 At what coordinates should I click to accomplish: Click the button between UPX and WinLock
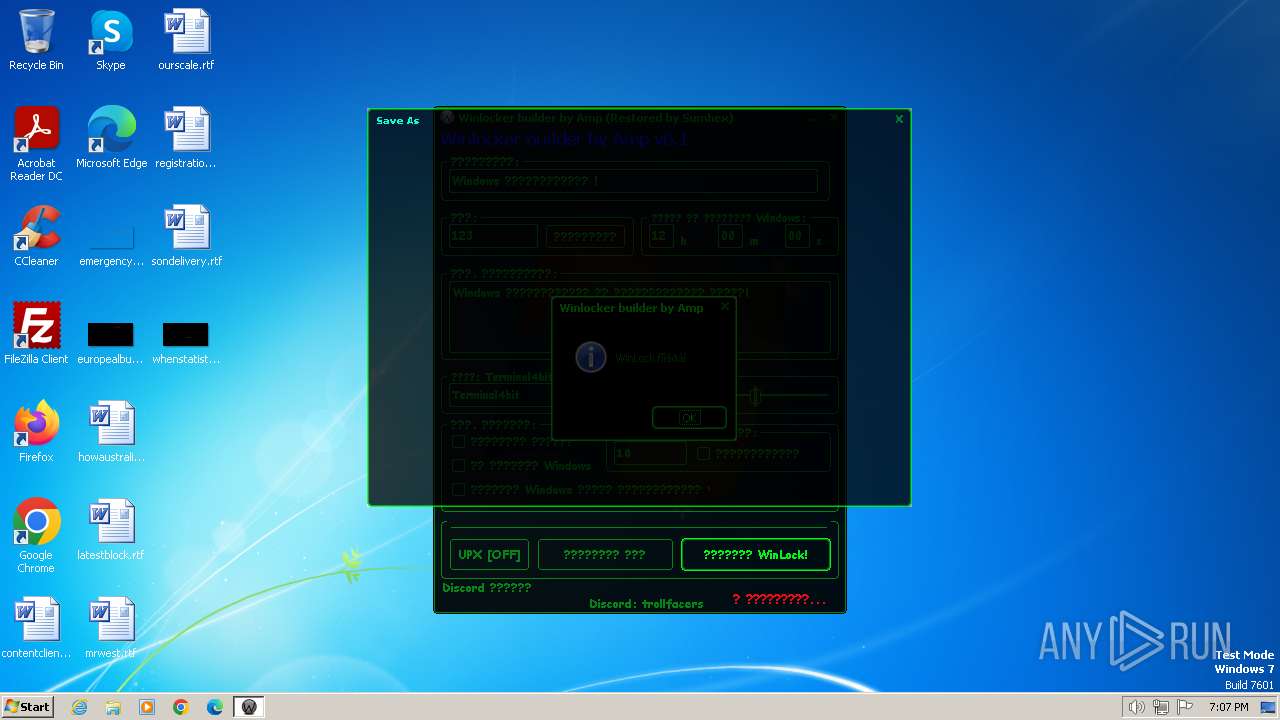click(x=605, y=554)
